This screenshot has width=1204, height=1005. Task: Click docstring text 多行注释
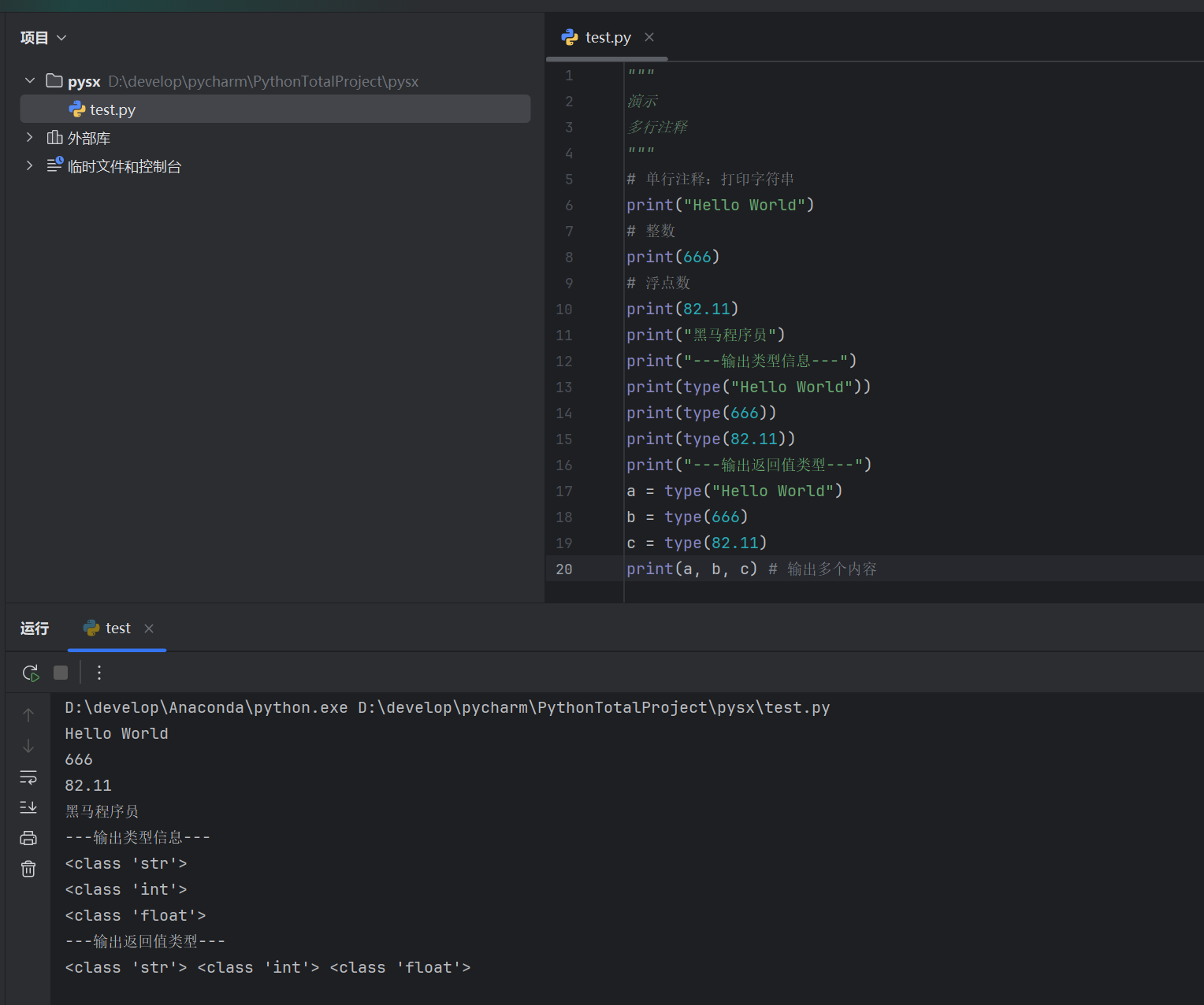(x=657, y=127)
